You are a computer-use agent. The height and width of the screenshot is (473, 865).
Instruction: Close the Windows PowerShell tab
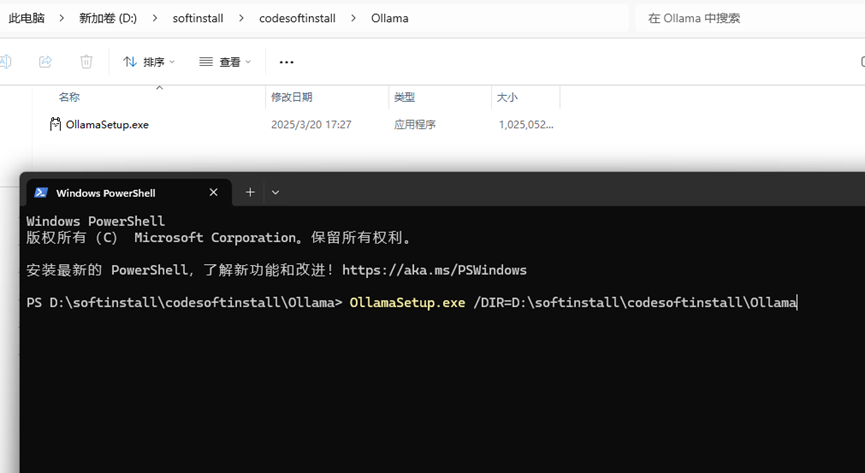pos(213,192)
